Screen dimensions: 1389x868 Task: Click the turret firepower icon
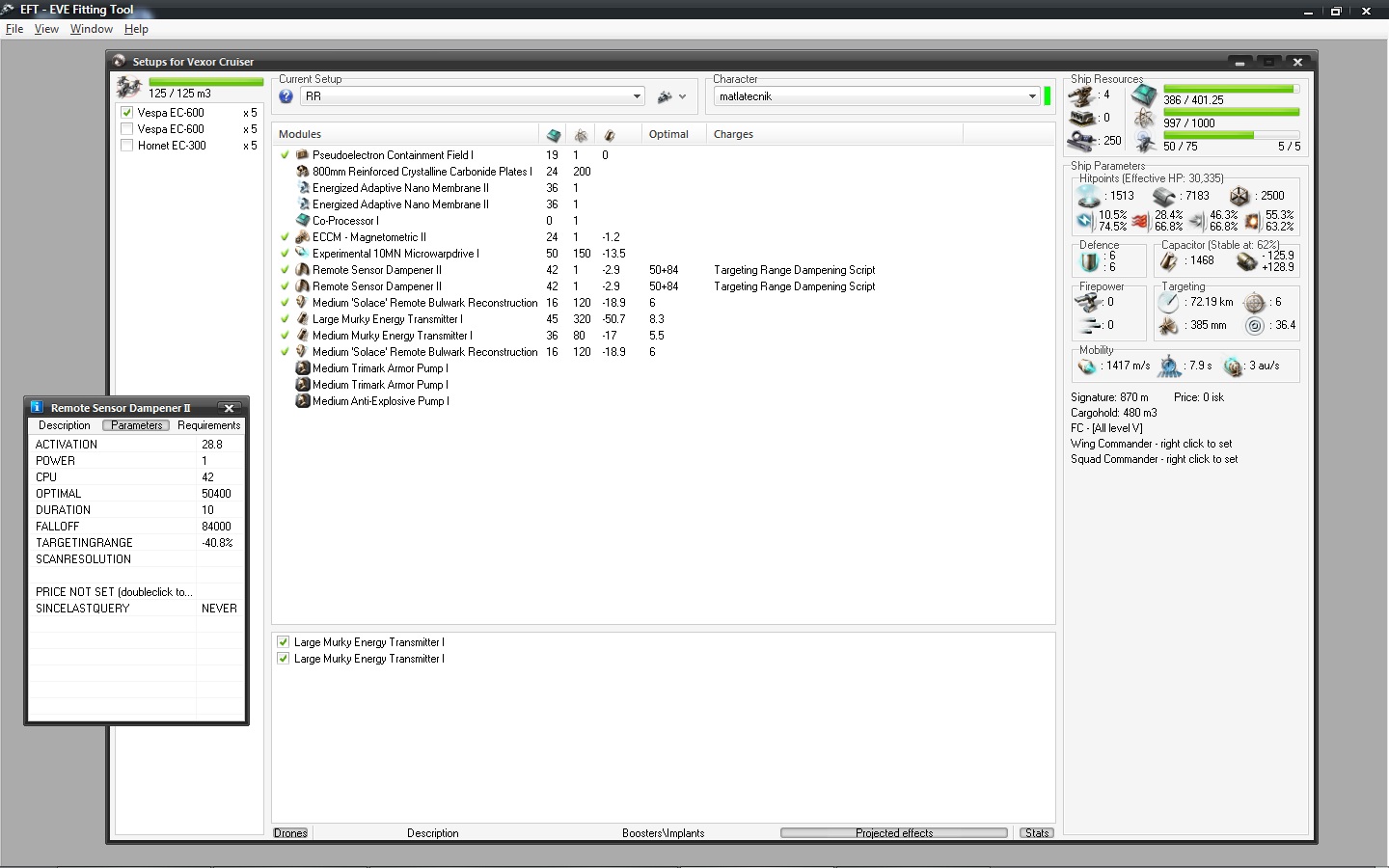[1089, 303]
